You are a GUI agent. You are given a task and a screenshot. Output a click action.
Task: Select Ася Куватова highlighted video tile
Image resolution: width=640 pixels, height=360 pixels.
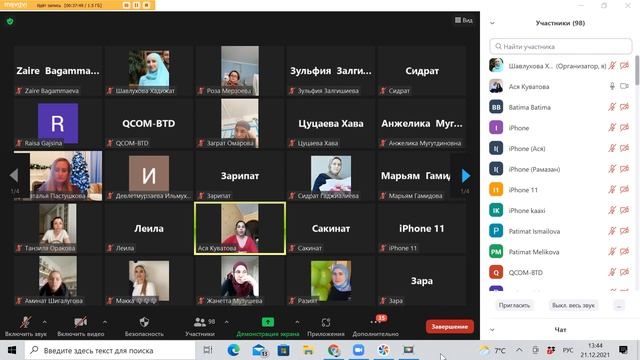[240, 228]
